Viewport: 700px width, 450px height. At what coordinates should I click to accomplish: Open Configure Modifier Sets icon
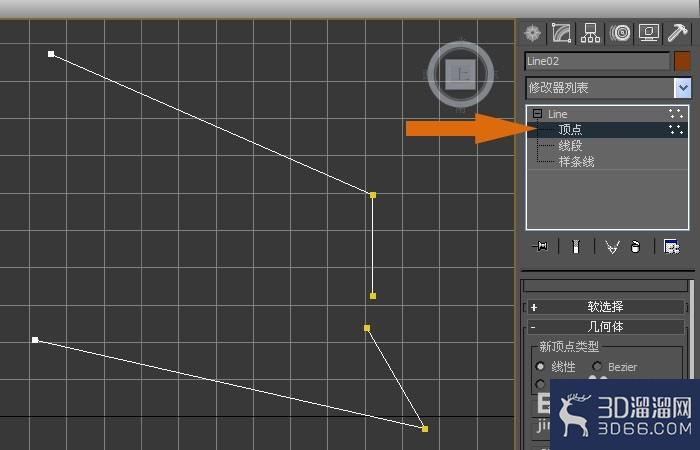tap(671, 246)
